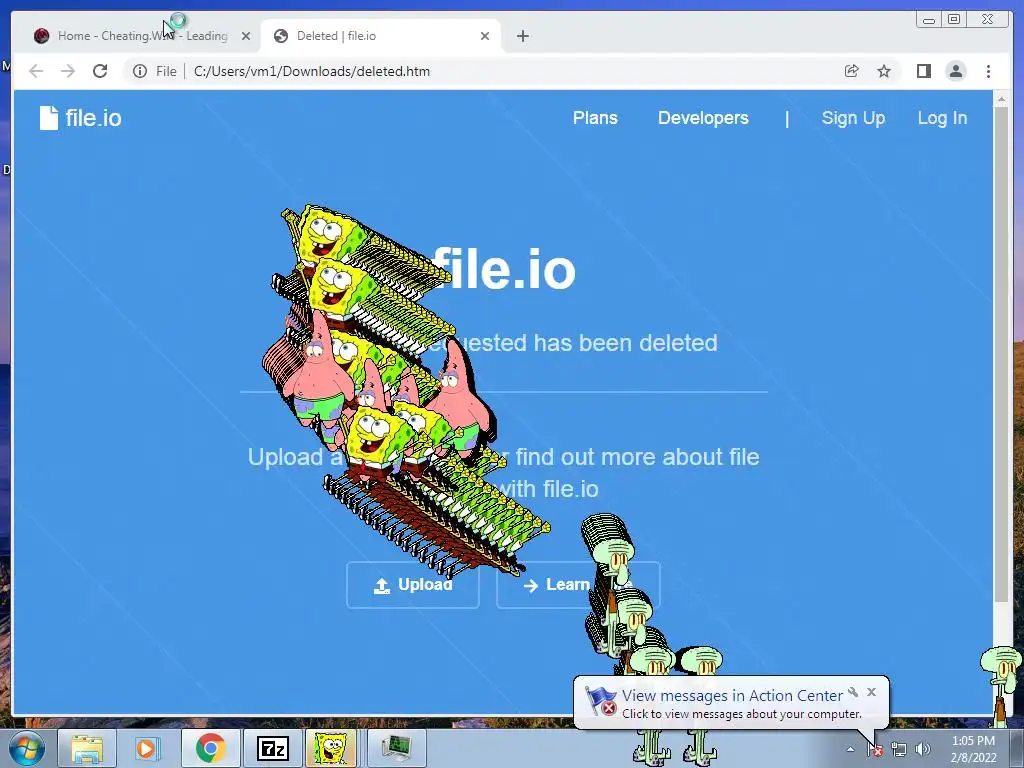Select the Deleted | file.io tab
The image size is (1024, 768).
tap(381, 36)
